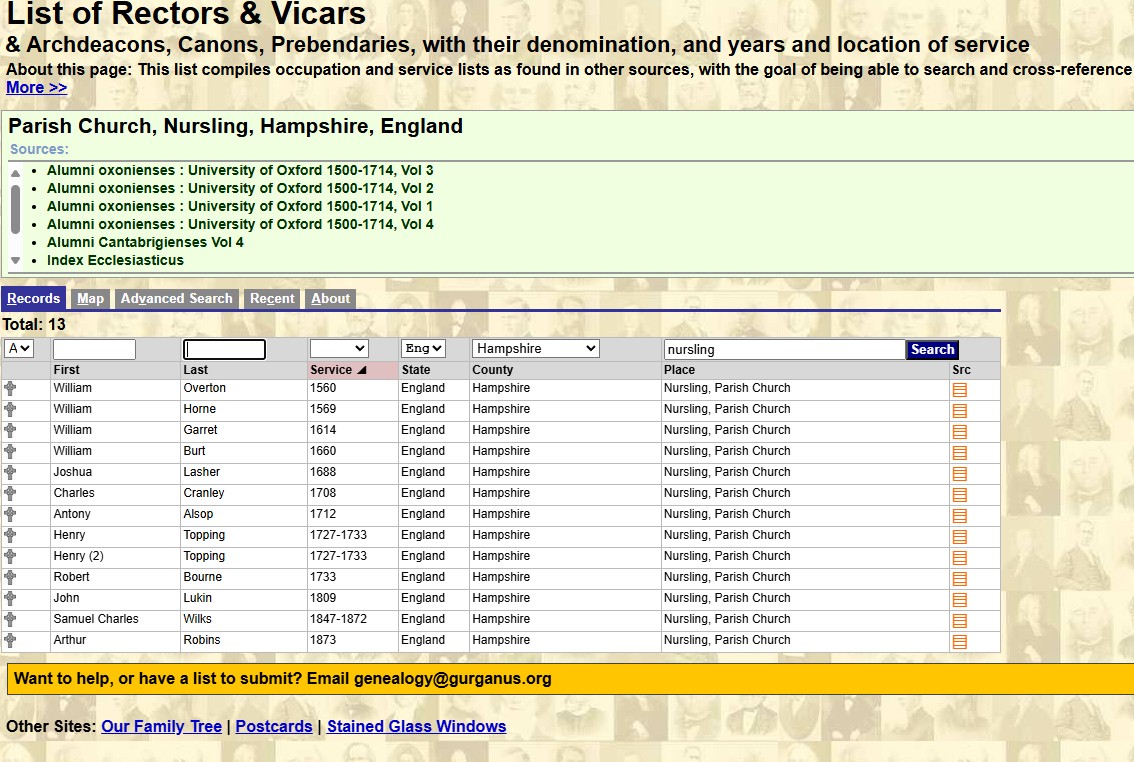Open the Advanced Search tab
1134x762 pixels.
tap(176, 298)
